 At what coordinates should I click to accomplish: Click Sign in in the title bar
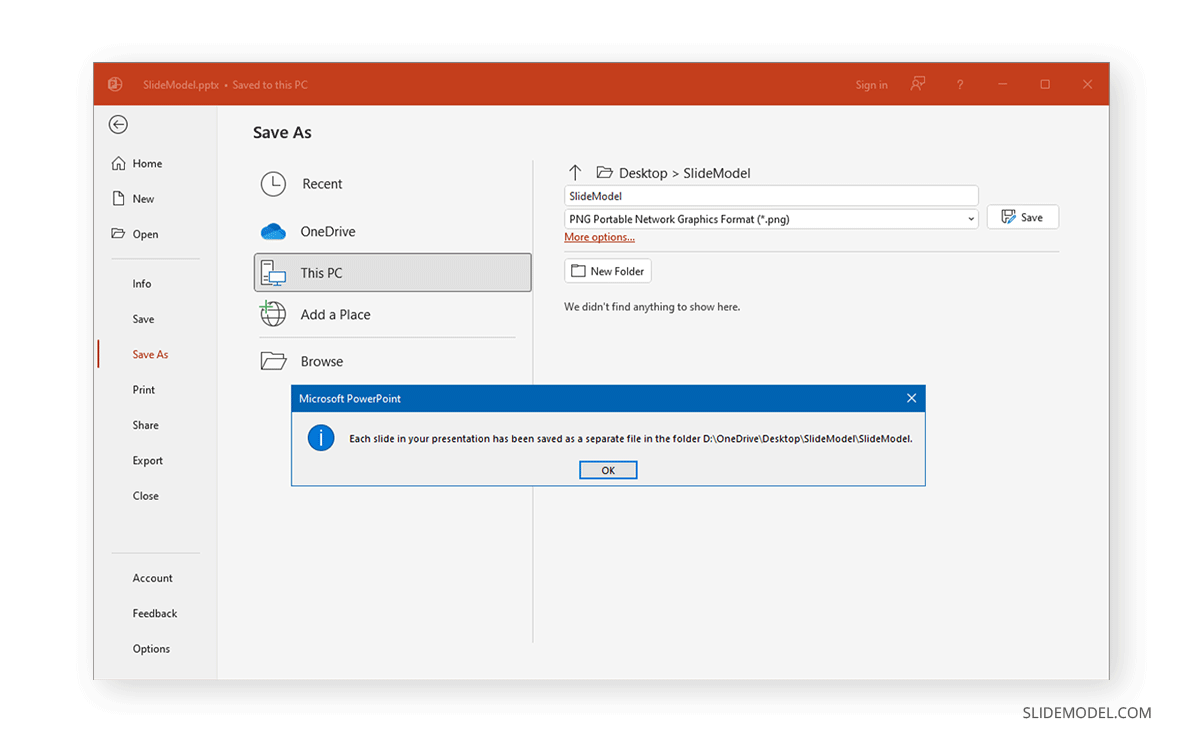click(x=871, y=85)
